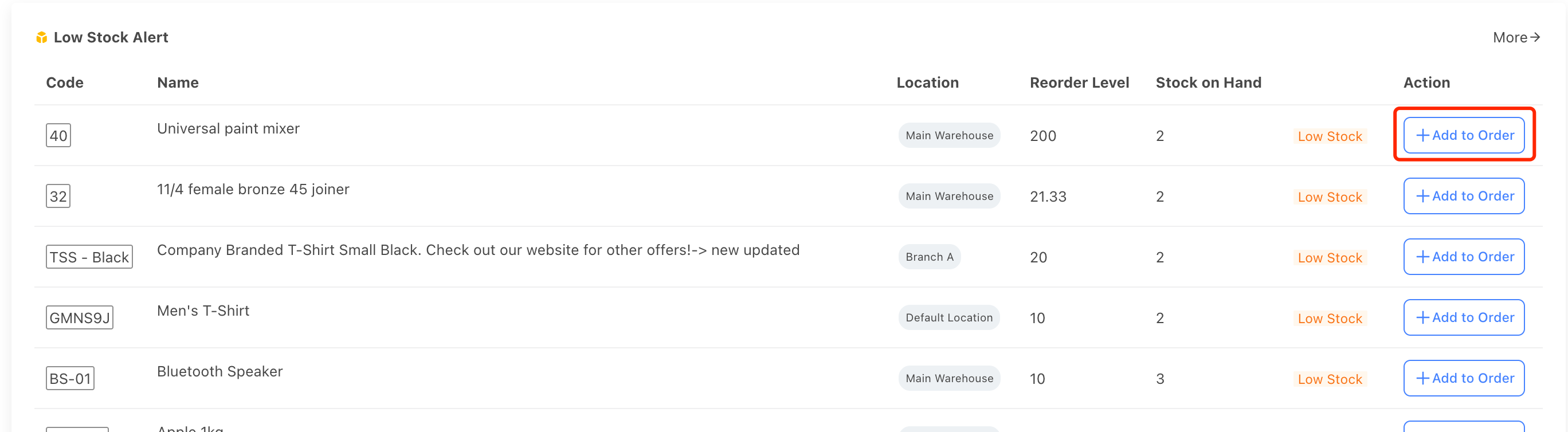Open the Universal paint mixer item name

pos(228,129)
